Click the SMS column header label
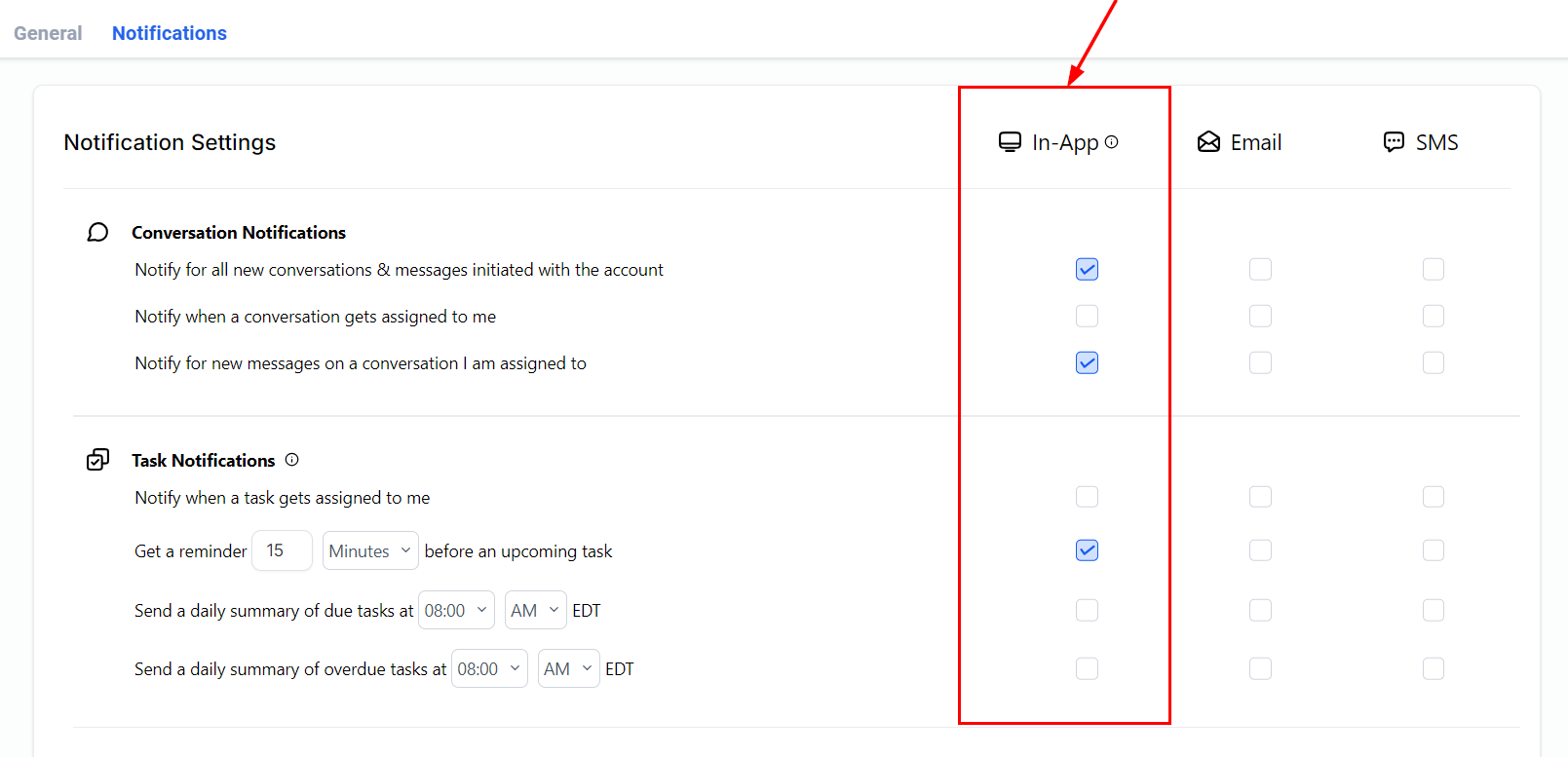Screen dimensions: 1568x757 coord(1436,142)
